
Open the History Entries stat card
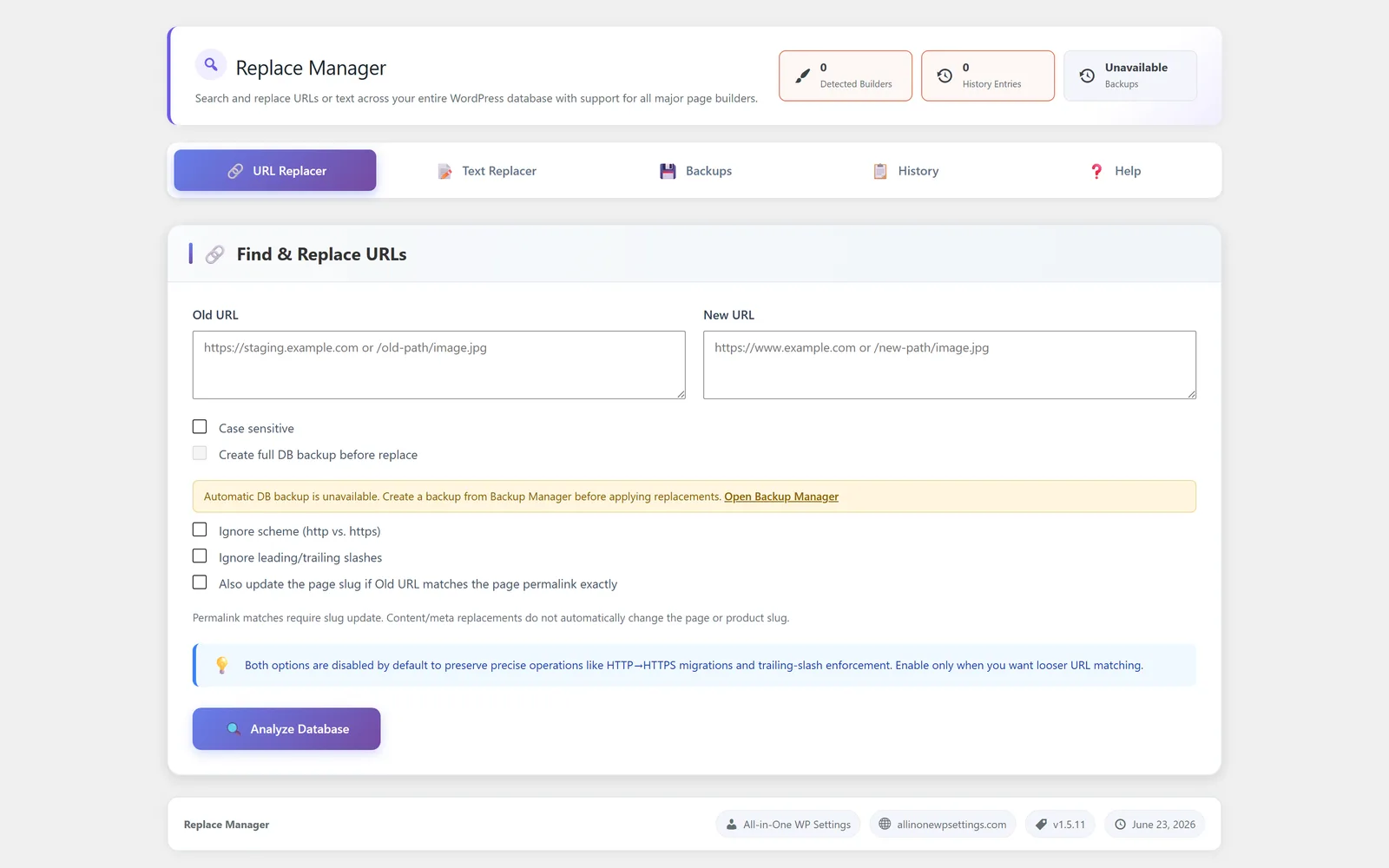tap(988, 76)
